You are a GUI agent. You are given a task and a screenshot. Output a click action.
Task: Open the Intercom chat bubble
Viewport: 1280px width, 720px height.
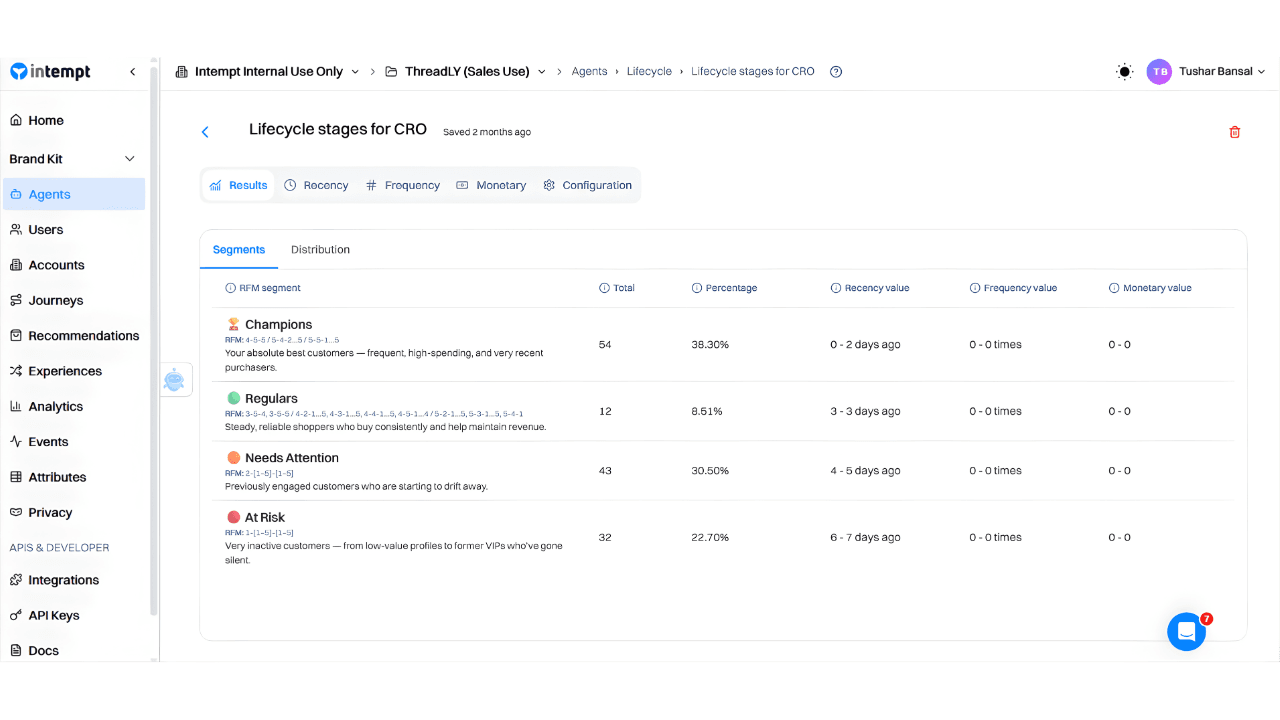point(1186,632)
